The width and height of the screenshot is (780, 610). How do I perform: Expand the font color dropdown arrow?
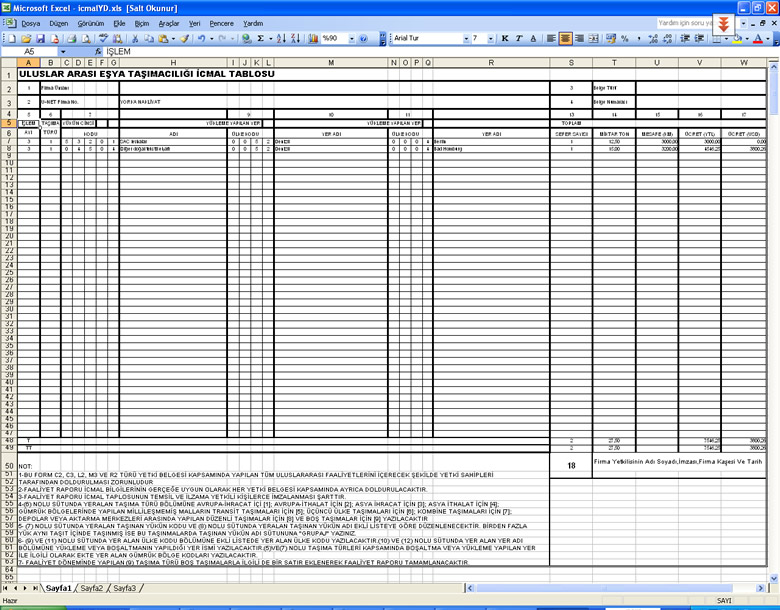pyautogui.click(x=768, y=38)
